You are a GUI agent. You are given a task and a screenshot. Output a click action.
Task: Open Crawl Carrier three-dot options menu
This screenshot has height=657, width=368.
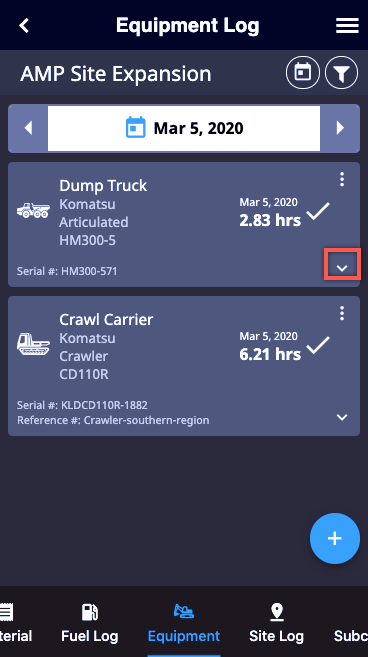pos(342,313)
